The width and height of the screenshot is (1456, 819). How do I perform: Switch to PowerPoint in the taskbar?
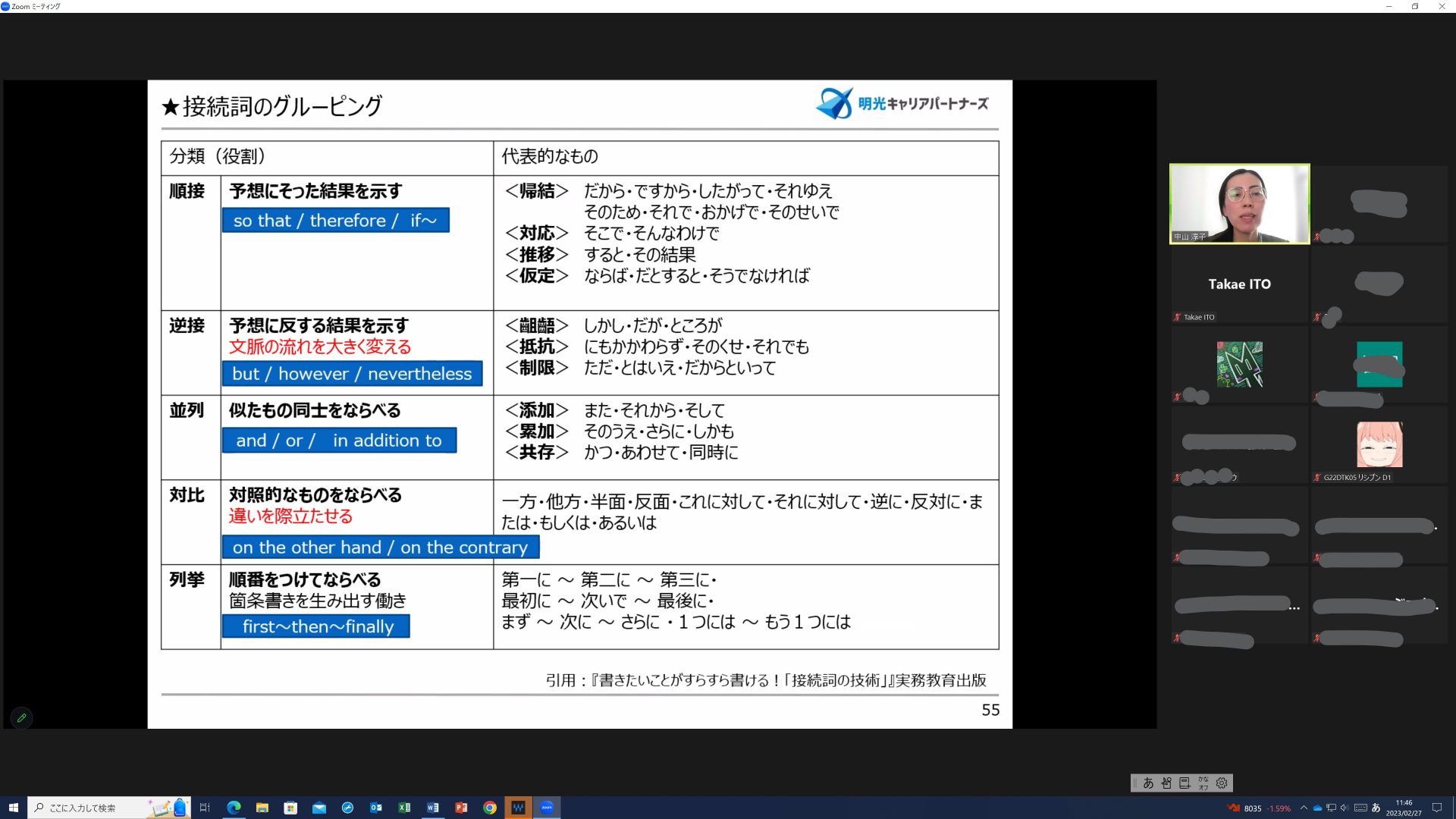[x=461, y=808]
